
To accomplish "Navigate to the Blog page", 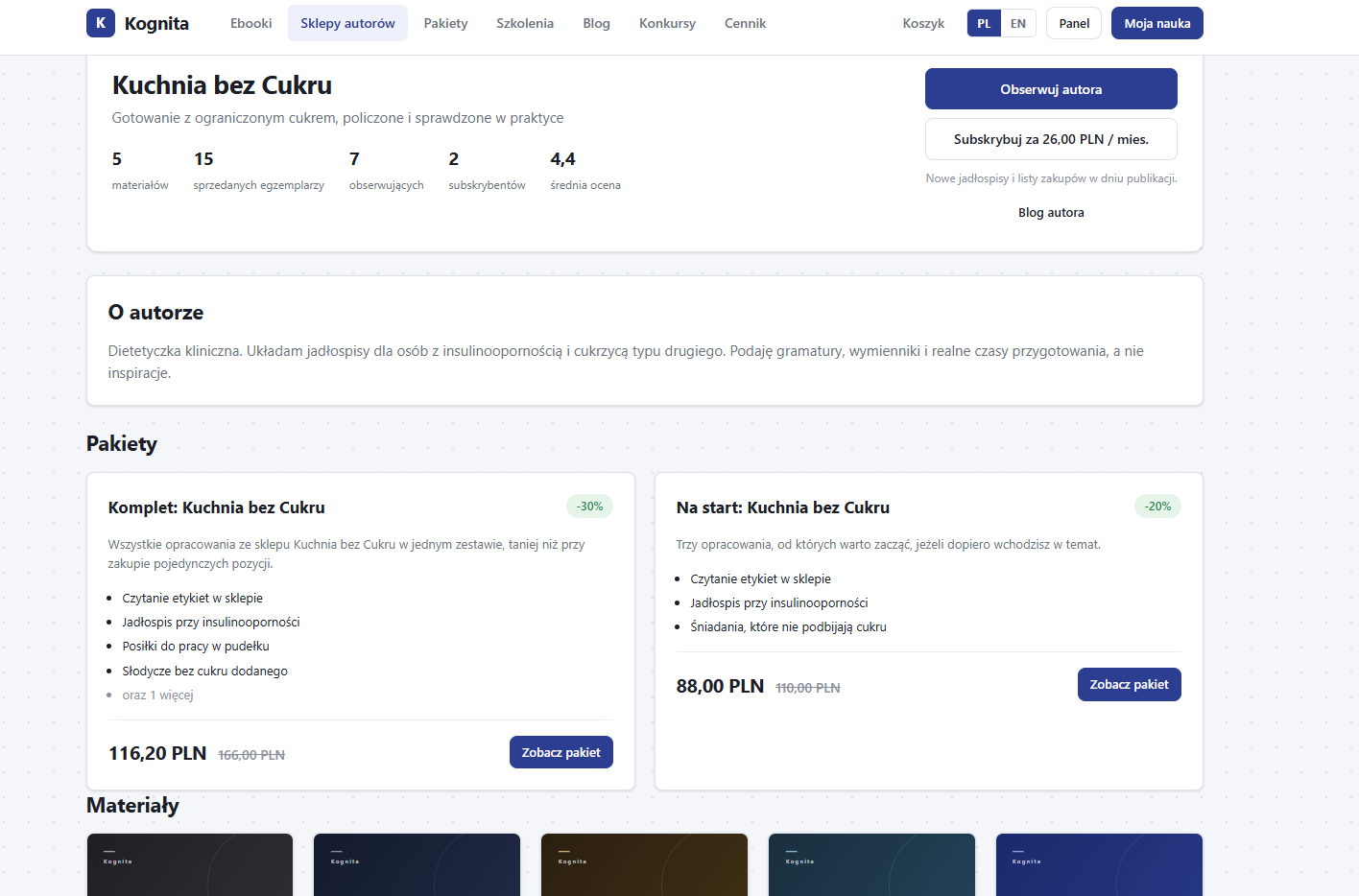I will click(x=597, y=23).
